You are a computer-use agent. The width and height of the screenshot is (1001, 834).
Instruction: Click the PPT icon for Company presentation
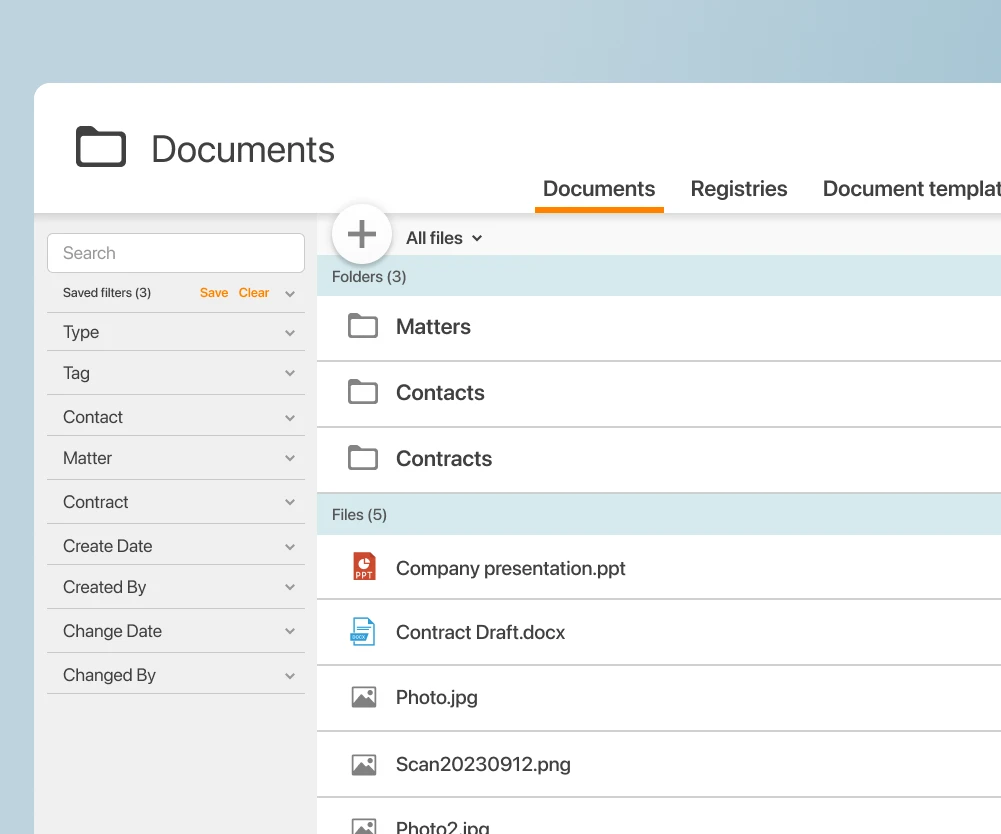click(364, 566)
